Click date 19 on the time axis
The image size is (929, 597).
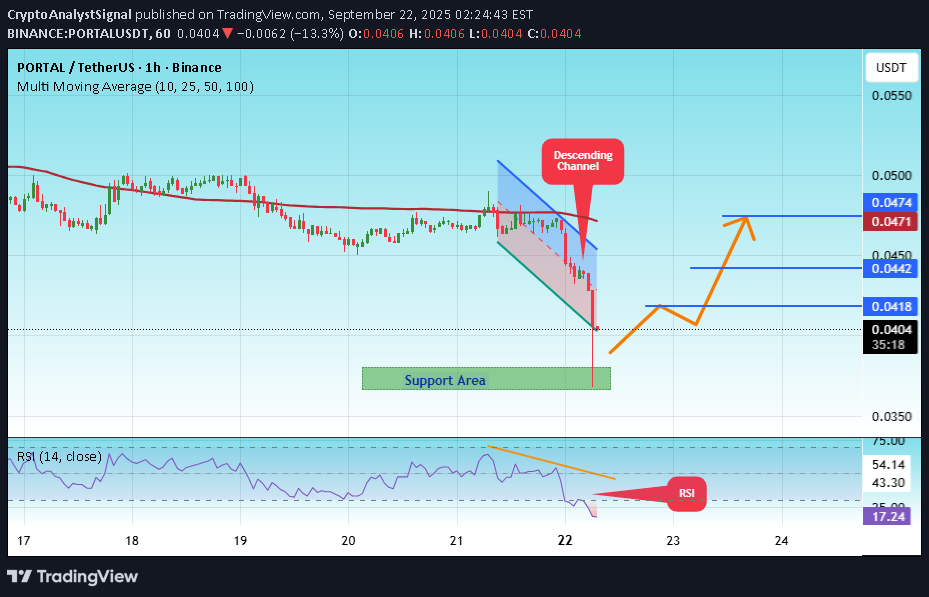coord(240,540)
